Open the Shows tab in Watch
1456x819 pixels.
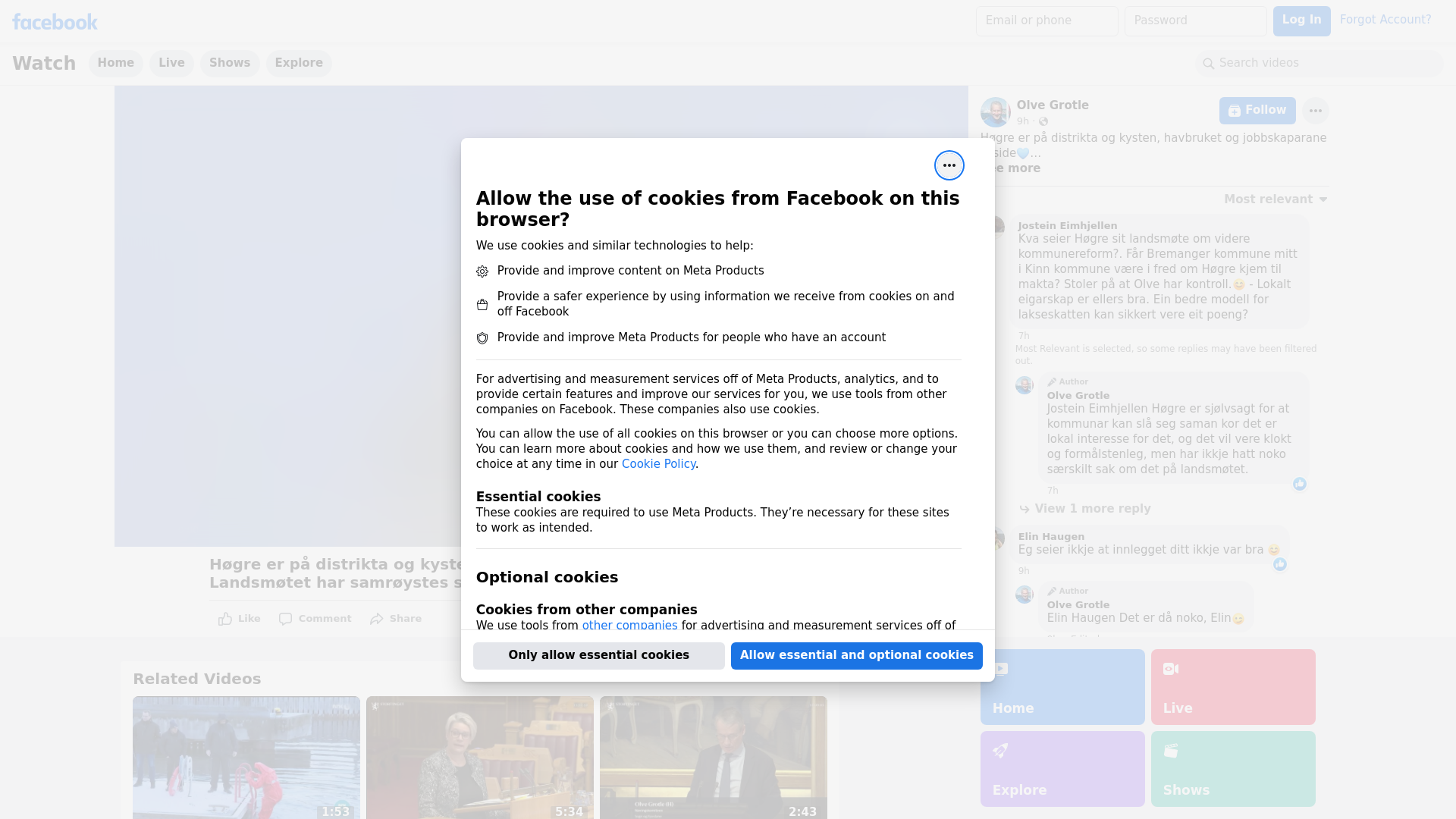pyautogui.click(x=230, y=63)
